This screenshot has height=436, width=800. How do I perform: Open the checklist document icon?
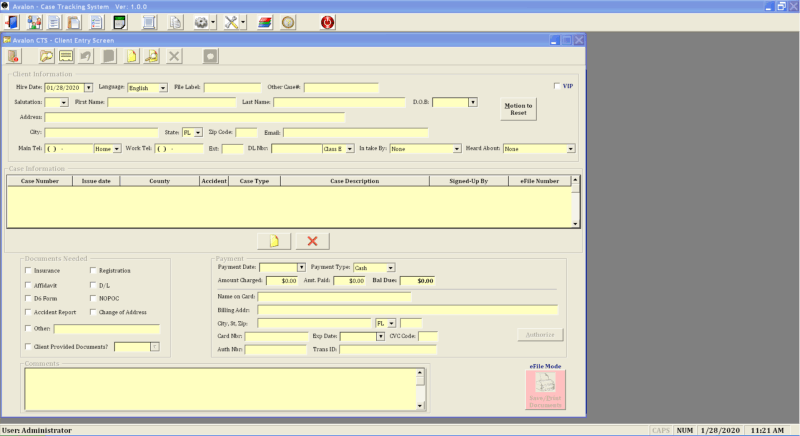pyautogui.click(x=96, y=22)
